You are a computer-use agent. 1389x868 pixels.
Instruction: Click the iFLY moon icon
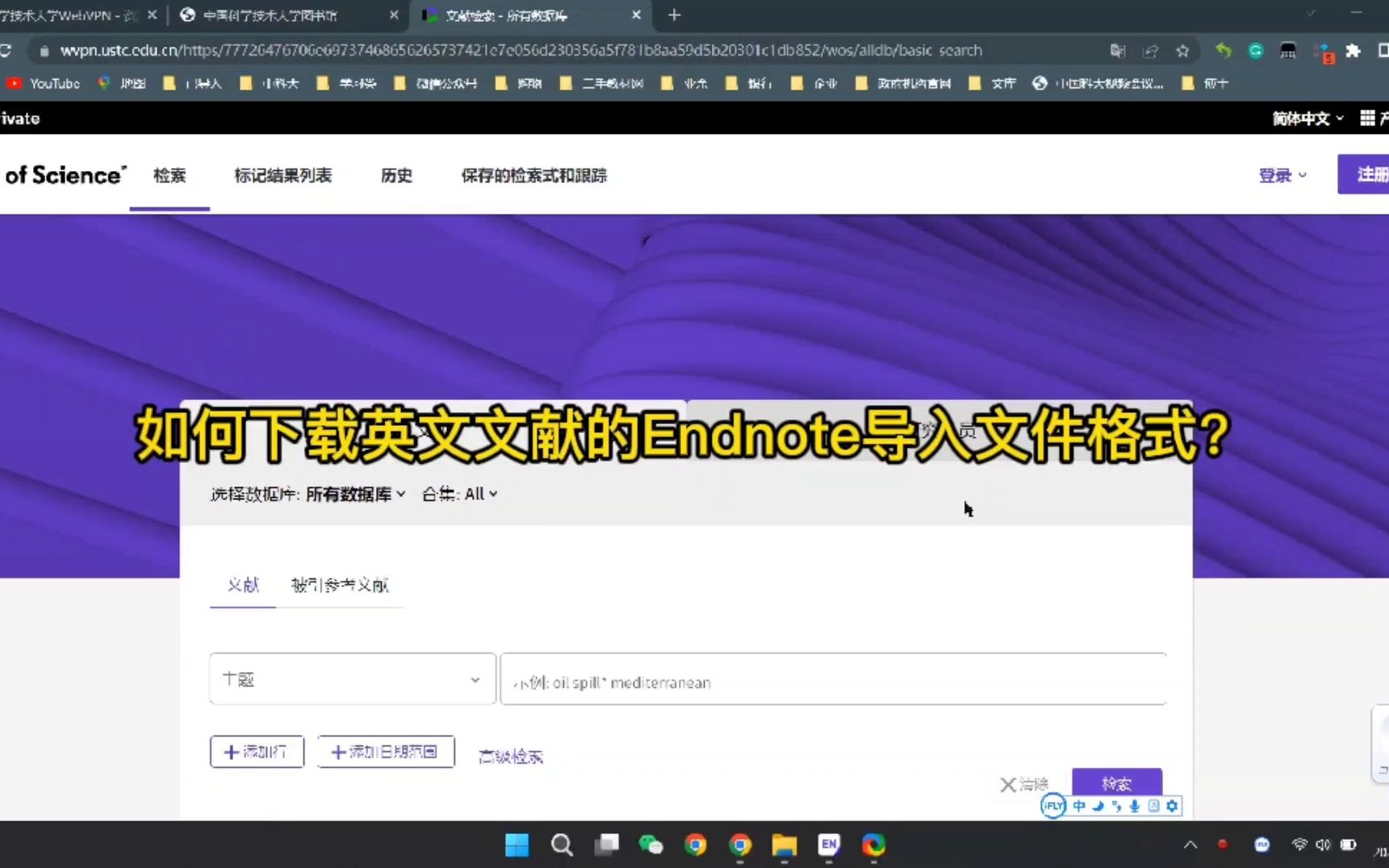(x=1098, y=805)
